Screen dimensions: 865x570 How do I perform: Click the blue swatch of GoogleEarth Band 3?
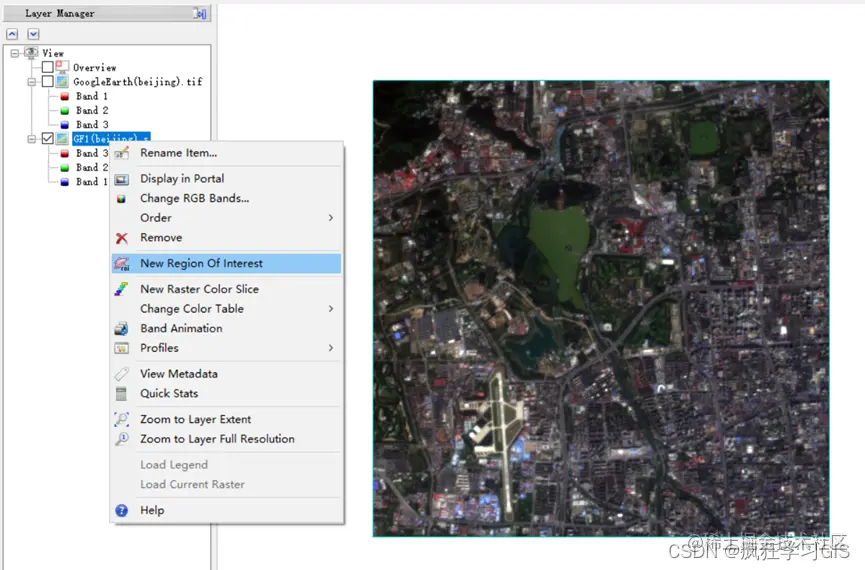click(65, 125)
